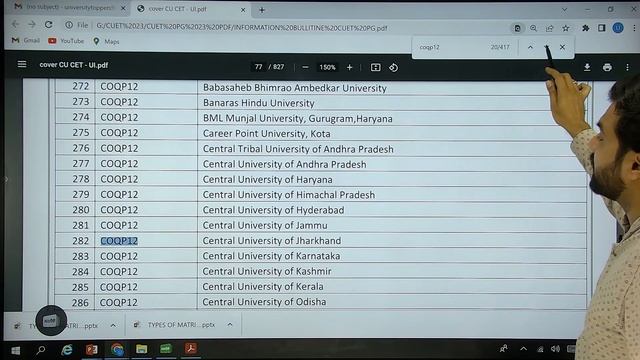The width and height of the screenshot is (640, 360).
Task: Click the floating screen recorder button
Action: point(51,320)
